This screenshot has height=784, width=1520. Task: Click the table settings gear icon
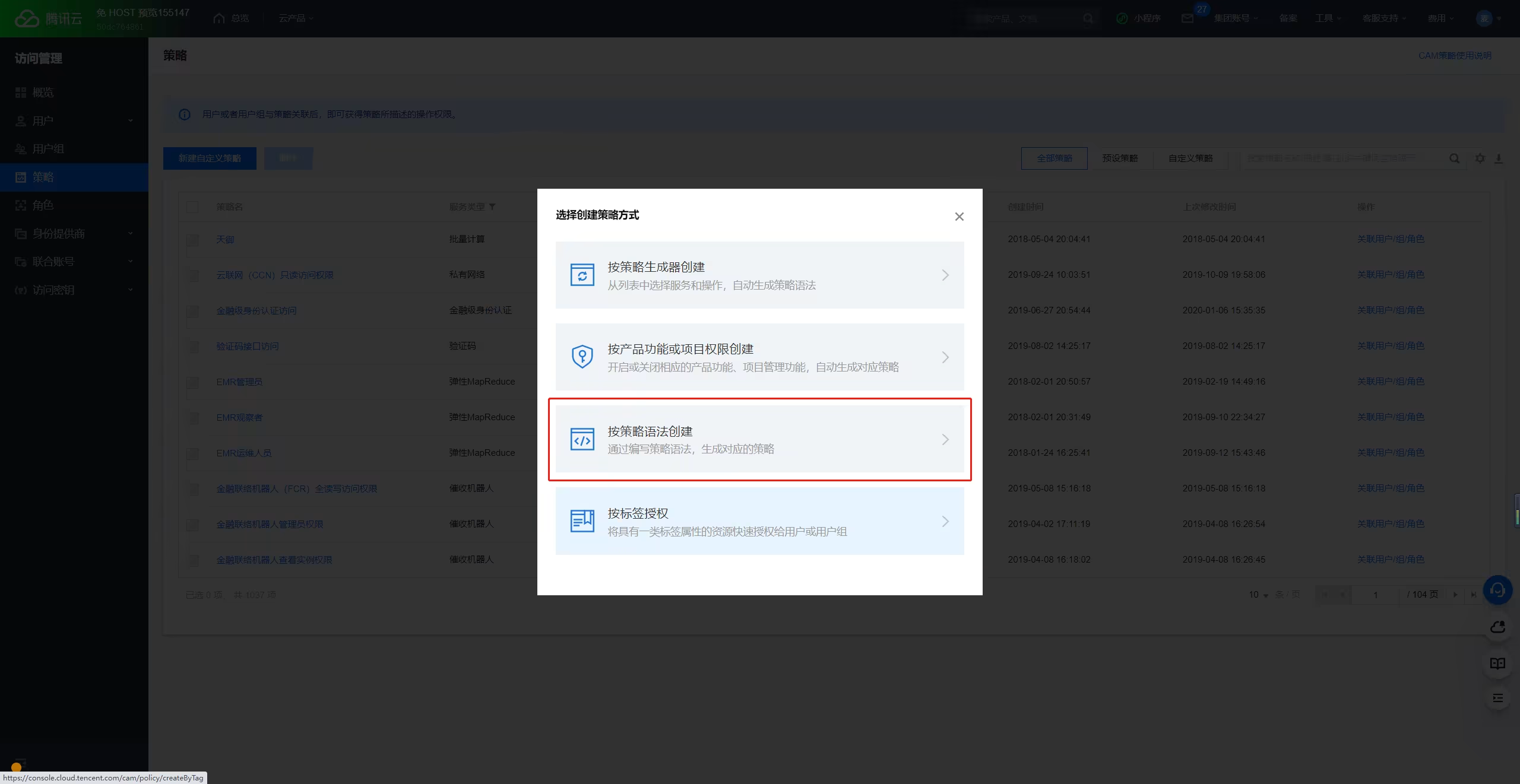[1480, 158]
